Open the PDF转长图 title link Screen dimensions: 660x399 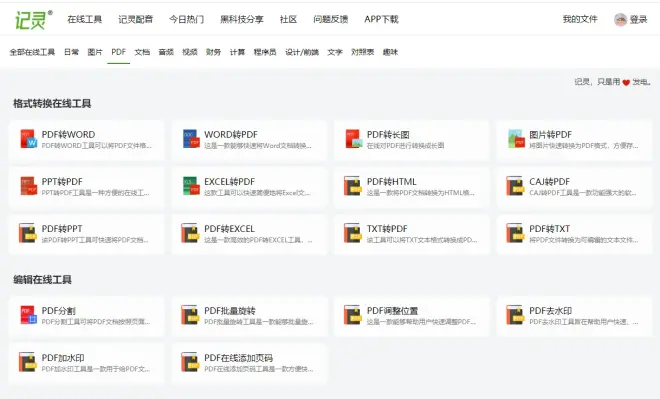pos(388,135)
